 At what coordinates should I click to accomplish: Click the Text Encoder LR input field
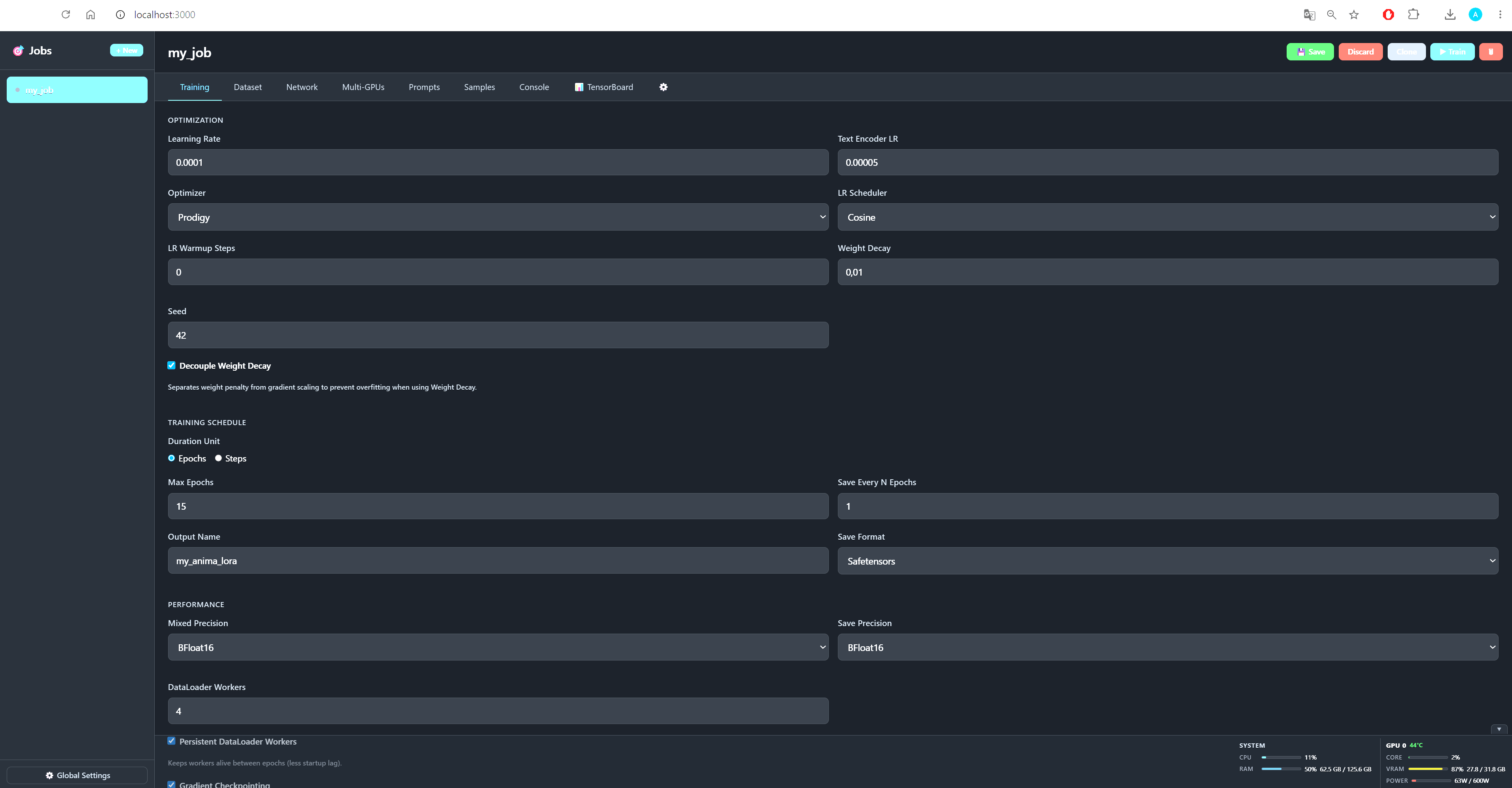point(1167,162)
